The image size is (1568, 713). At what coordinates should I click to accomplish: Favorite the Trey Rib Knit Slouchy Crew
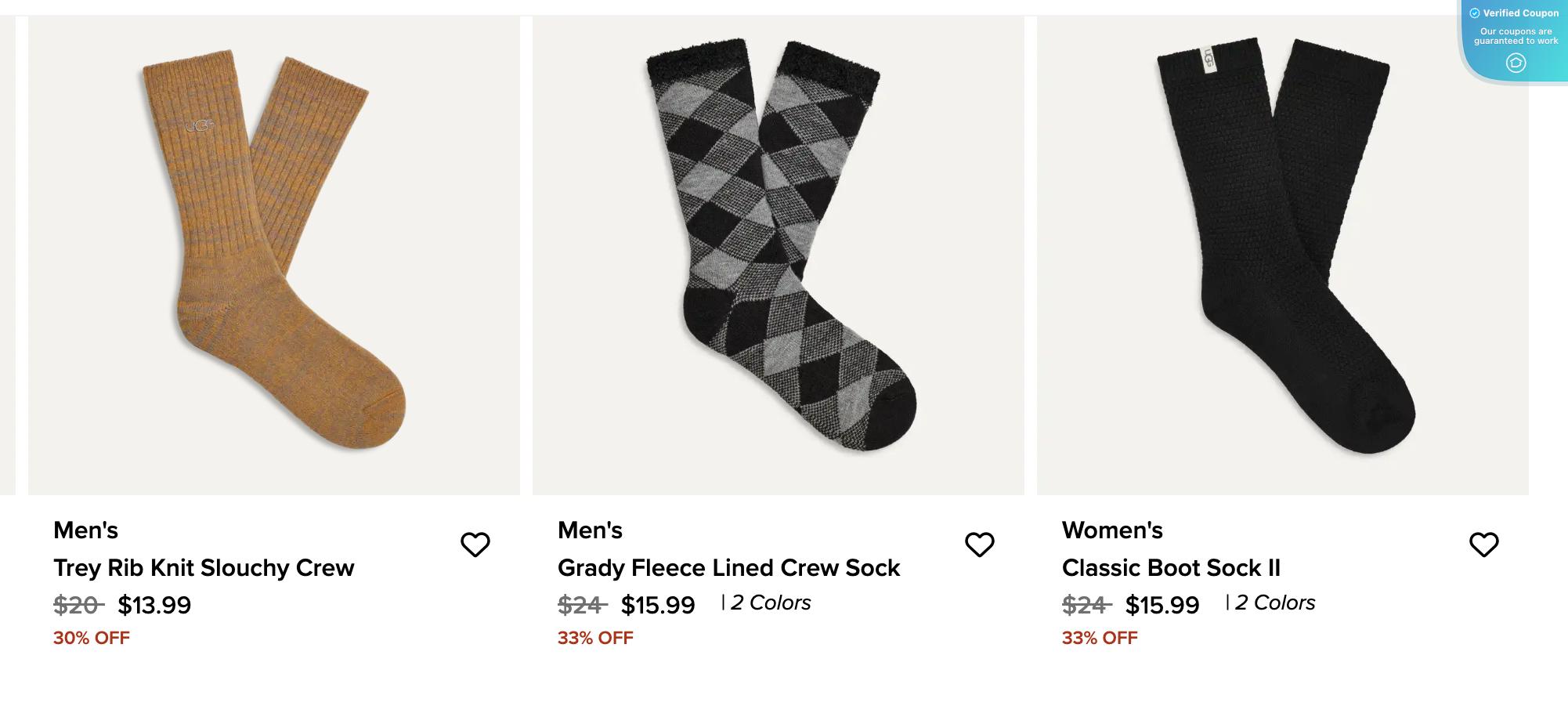coord(475,545)
